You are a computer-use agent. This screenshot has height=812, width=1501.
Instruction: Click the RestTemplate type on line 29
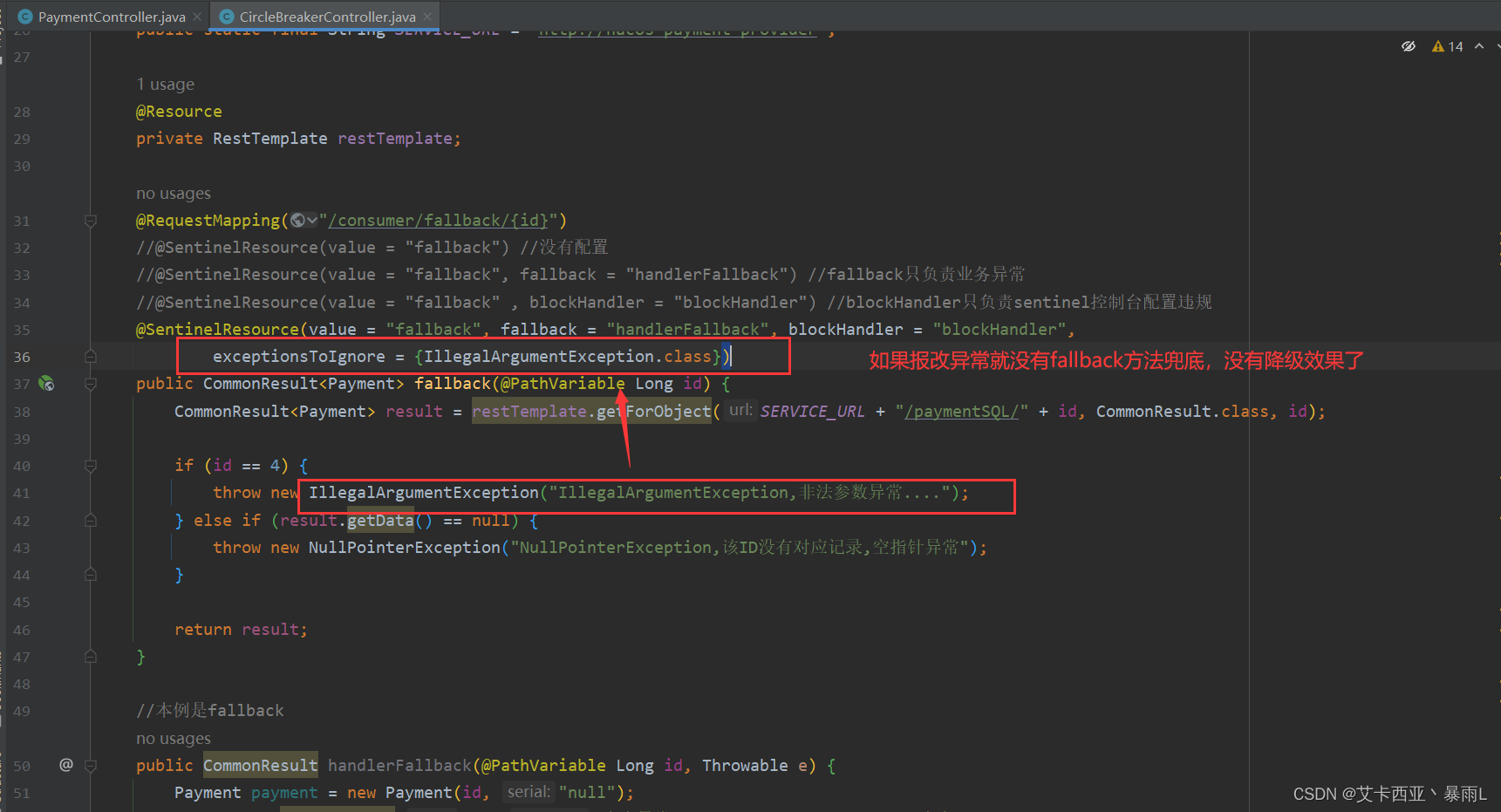click(x=270, y=139)
